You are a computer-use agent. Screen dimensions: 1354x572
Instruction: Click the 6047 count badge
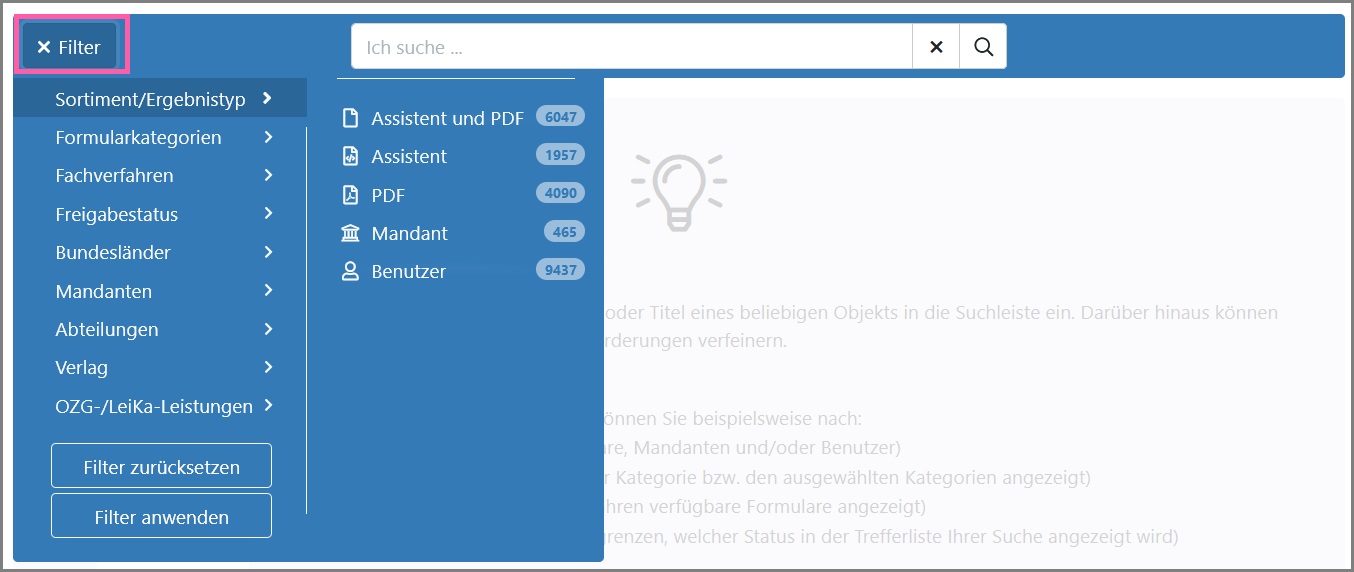click(x=560, y=117)
